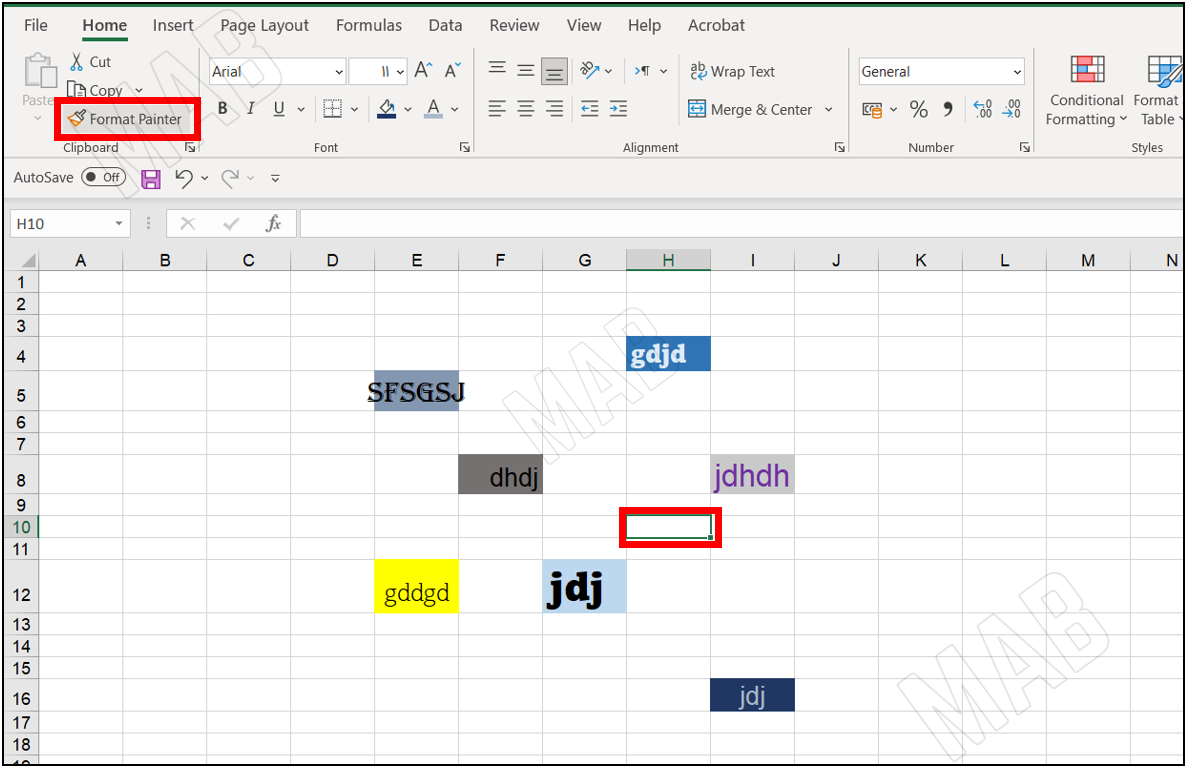Click Decrease Indent icon
This screenshot has height=768, width=1187.
590,109
